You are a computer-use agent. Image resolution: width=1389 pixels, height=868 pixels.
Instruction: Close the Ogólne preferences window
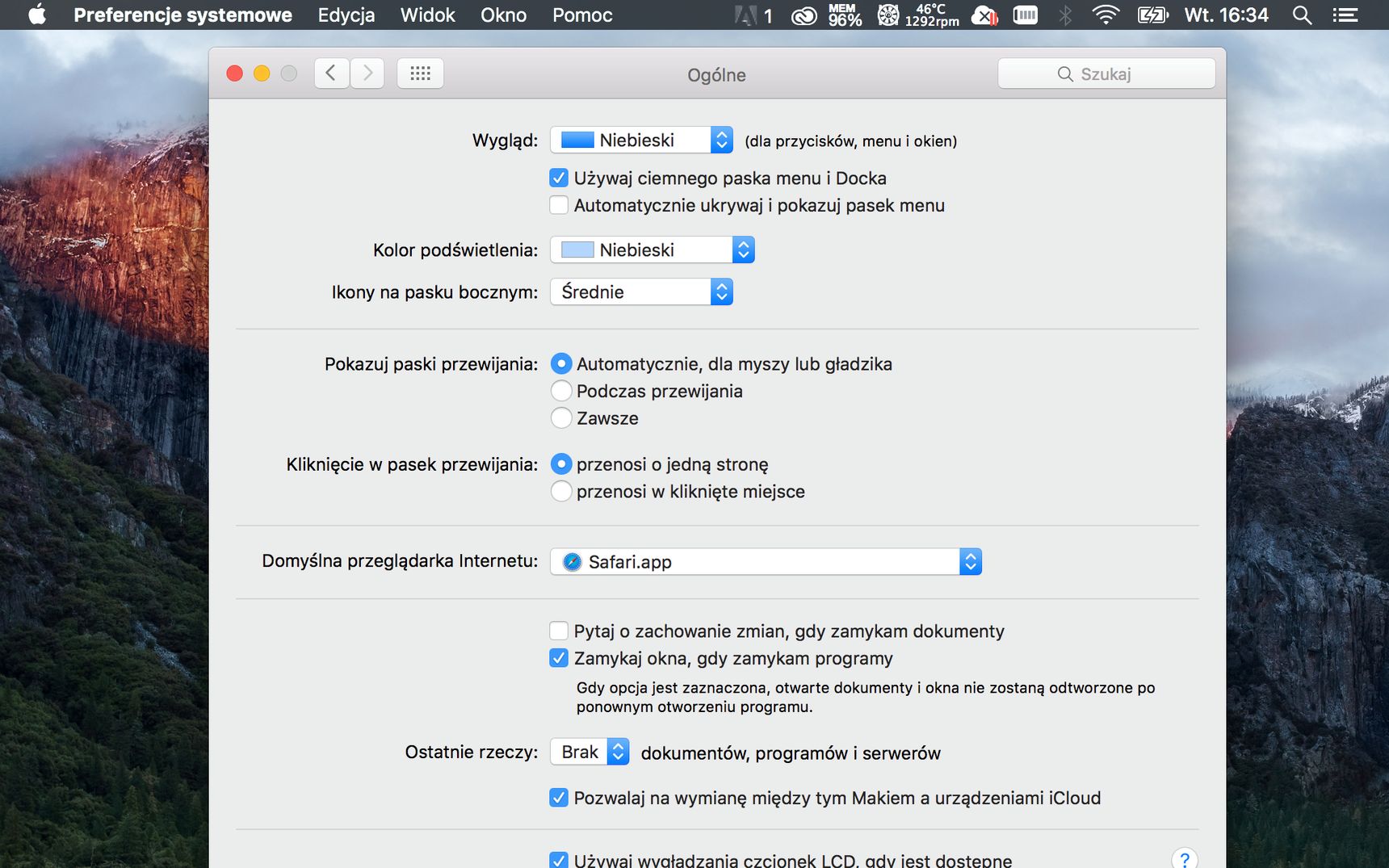[235, 73]
